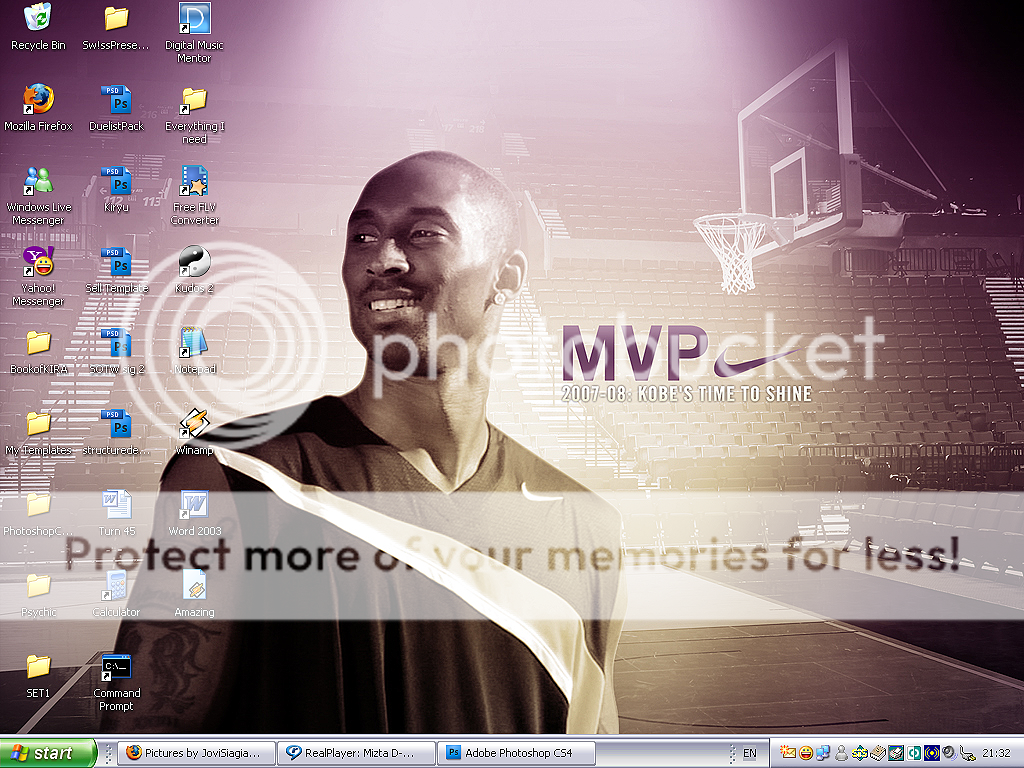This screenshot has width=1024, height=768.
Task: Open the EN language bar selector
Action: pos(749,753)
